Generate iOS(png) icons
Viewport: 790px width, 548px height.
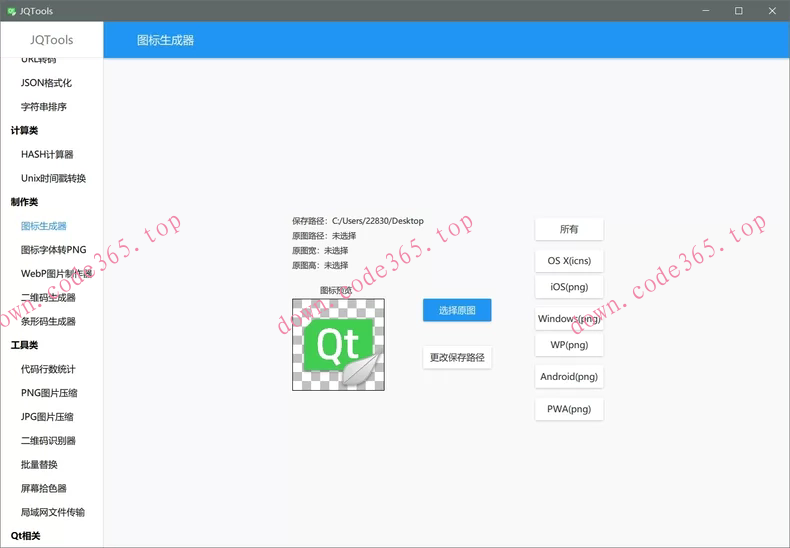pos(569,287)
